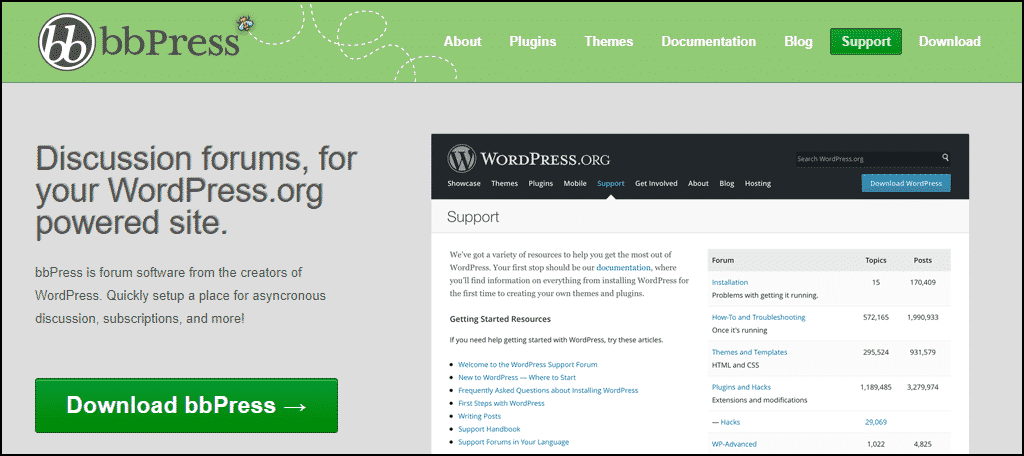Open Documentation in bbPress navigation
This screenshot has height=456, width=1024.
pos(709,41)
